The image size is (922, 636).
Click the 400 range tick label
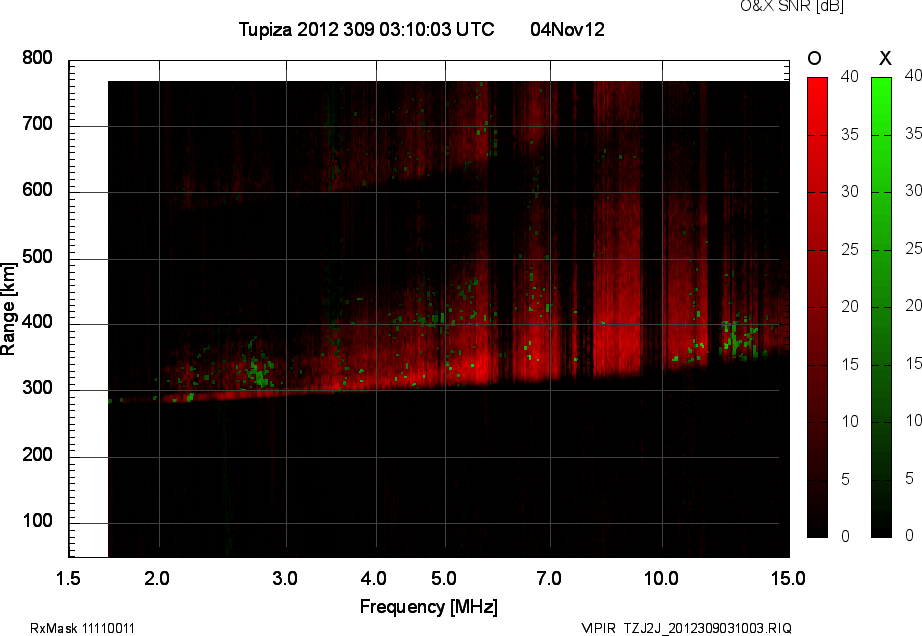point(37,322)
